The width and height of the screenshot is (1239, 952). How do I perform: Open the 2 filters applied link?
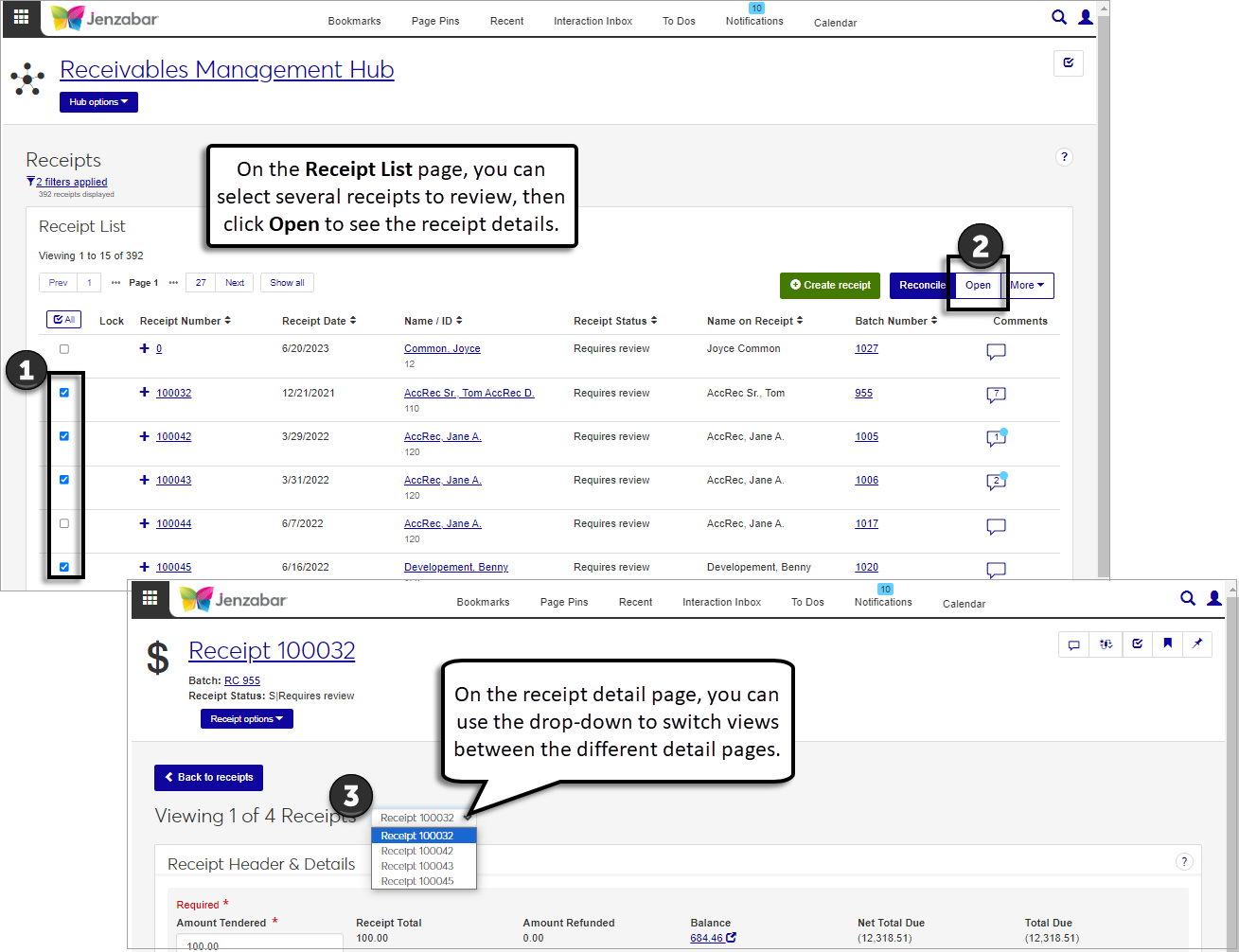(x=71, y=182)
